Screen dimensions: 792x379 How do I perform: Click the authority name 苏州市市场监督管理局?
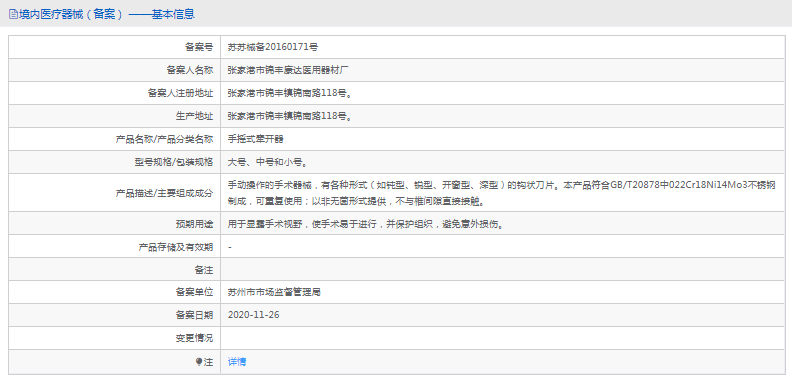click(274, 293)
